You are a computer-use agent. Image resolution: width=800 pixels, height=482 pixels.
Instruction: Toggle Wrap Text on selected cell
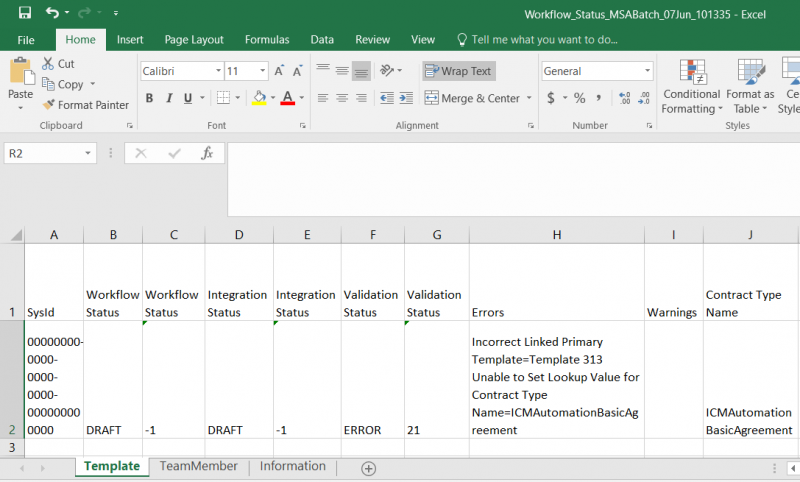pos(458,71)
